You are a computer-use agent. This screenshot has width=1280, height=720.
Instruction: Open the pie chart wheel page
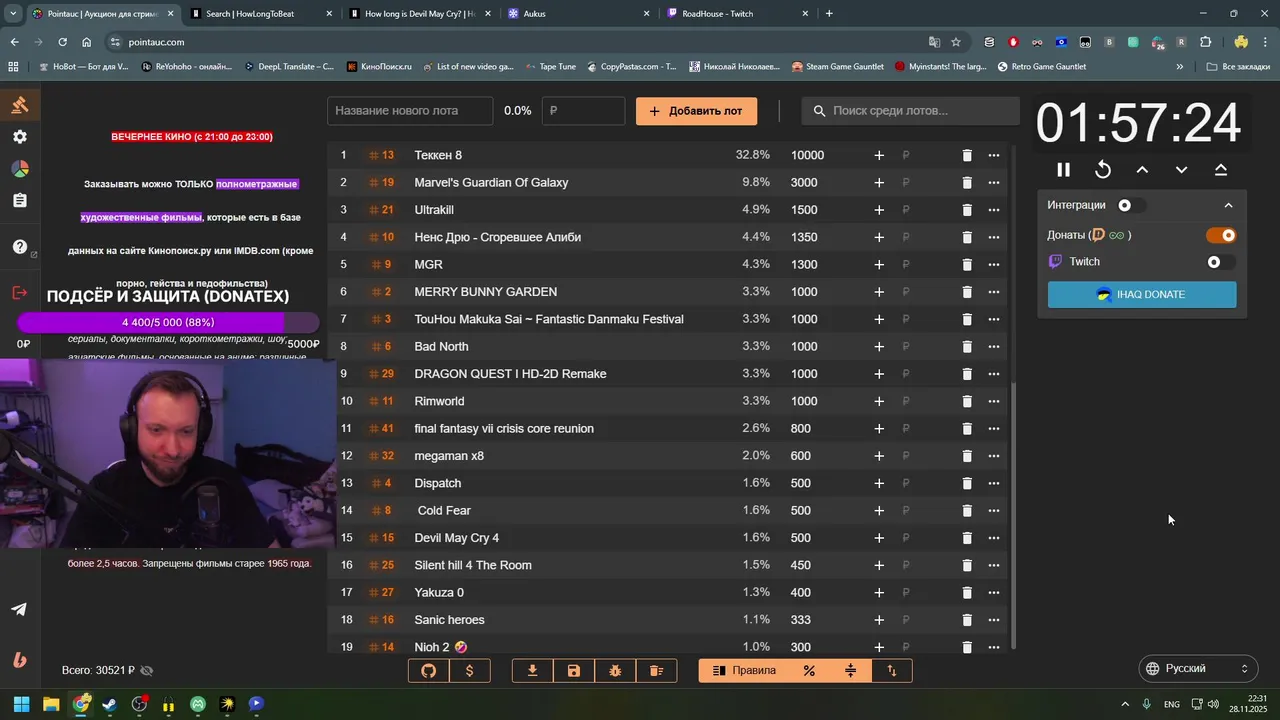20,169
